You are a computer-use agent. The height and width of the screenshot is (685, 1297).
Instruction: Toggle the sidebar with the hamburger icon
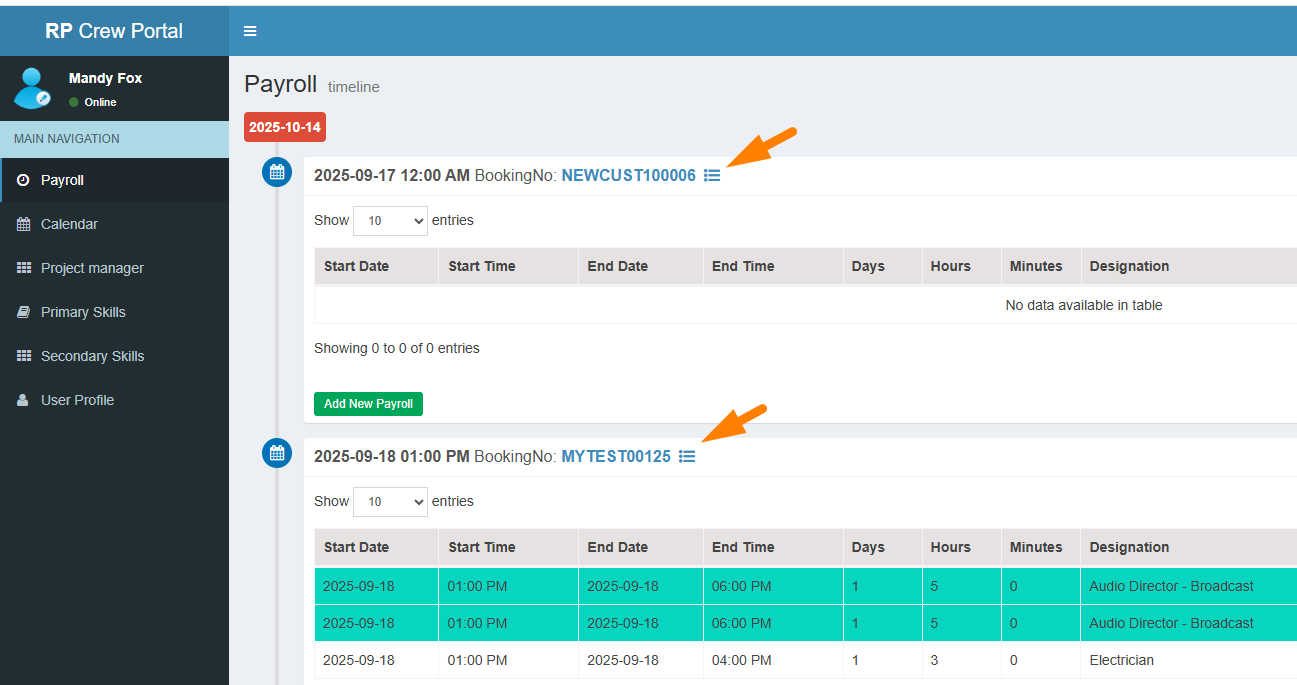[250, 31]
